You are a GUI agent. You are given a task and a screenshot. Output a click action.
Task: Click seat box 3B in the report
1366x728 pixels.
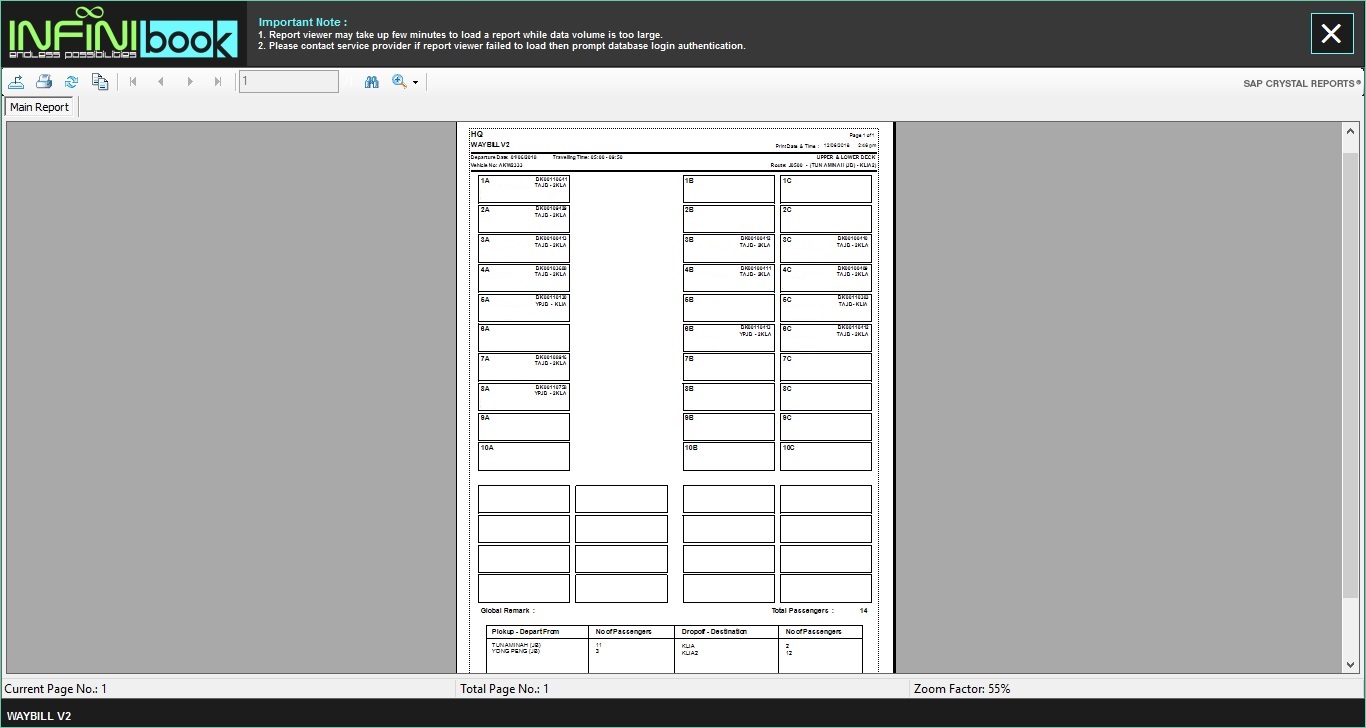729,248
